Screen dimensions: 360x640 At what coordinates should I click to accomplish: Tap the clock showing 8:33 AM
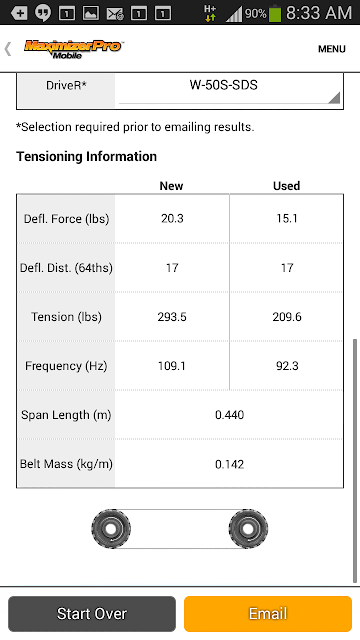tap(318, 13)
